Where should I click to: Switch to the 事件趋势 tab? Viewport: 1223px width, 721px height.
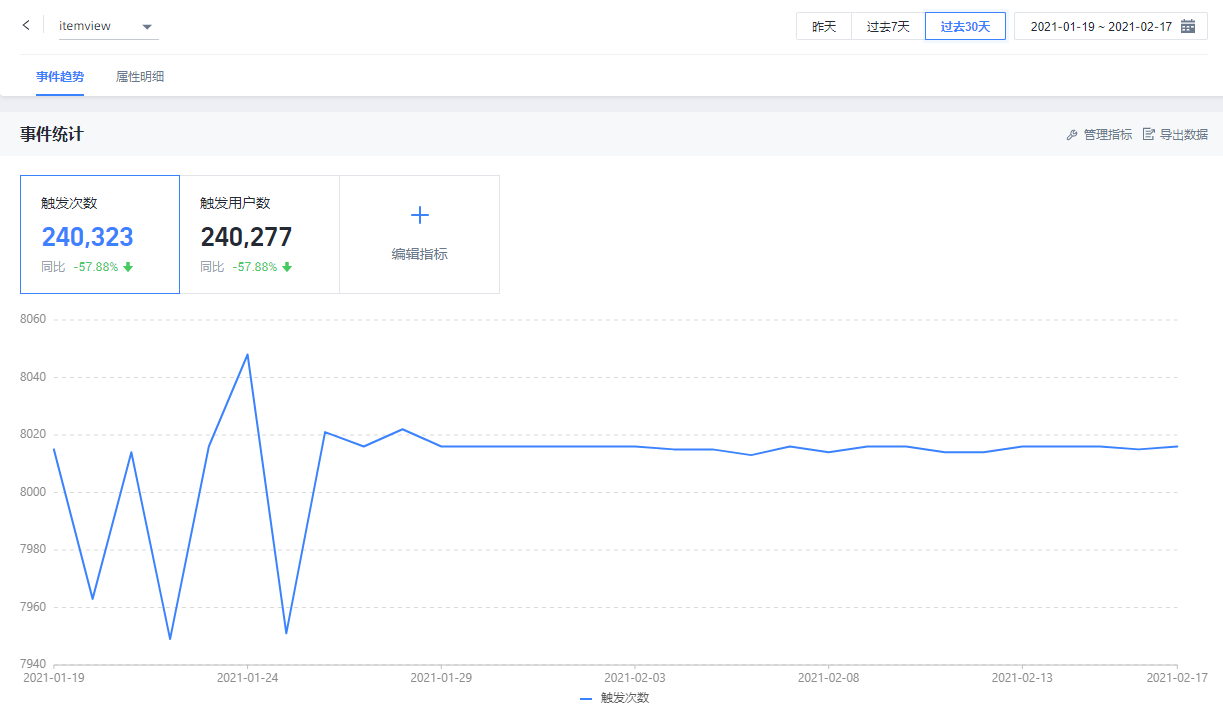pos(60,76)
